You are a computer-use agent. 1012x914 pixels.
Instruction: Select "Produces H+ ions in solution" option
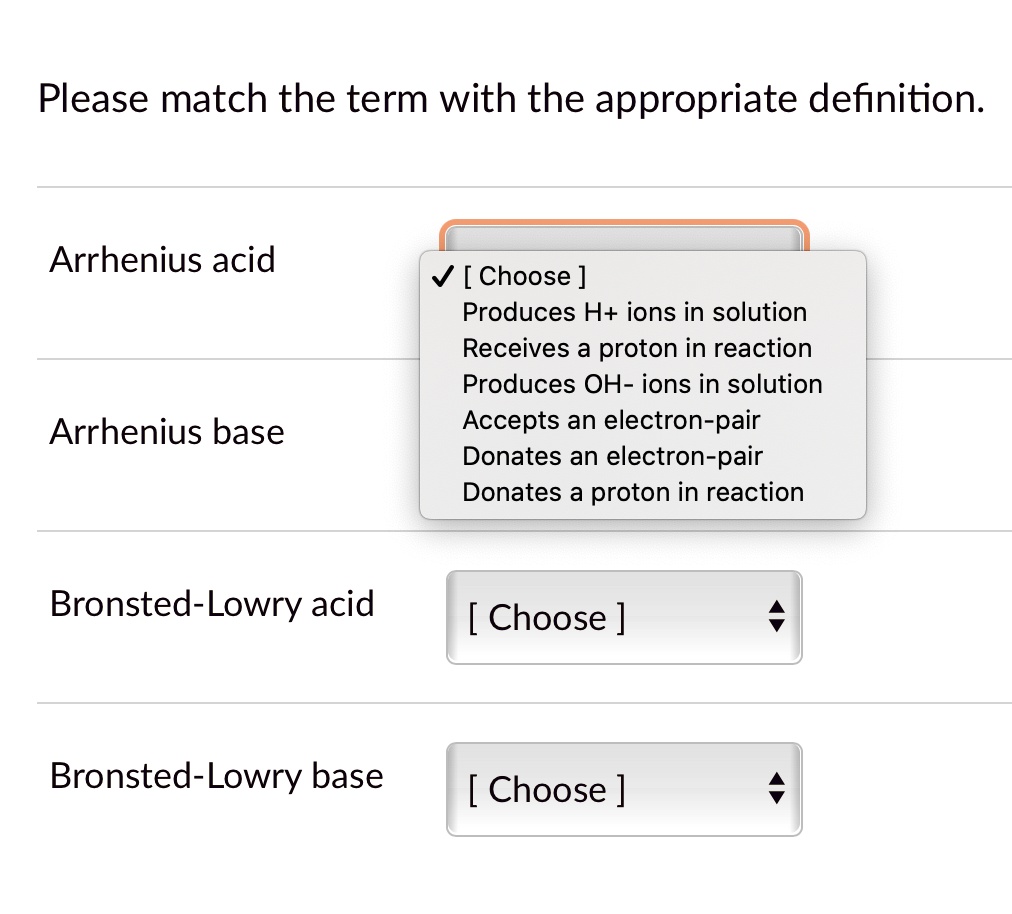pos(634,312)
